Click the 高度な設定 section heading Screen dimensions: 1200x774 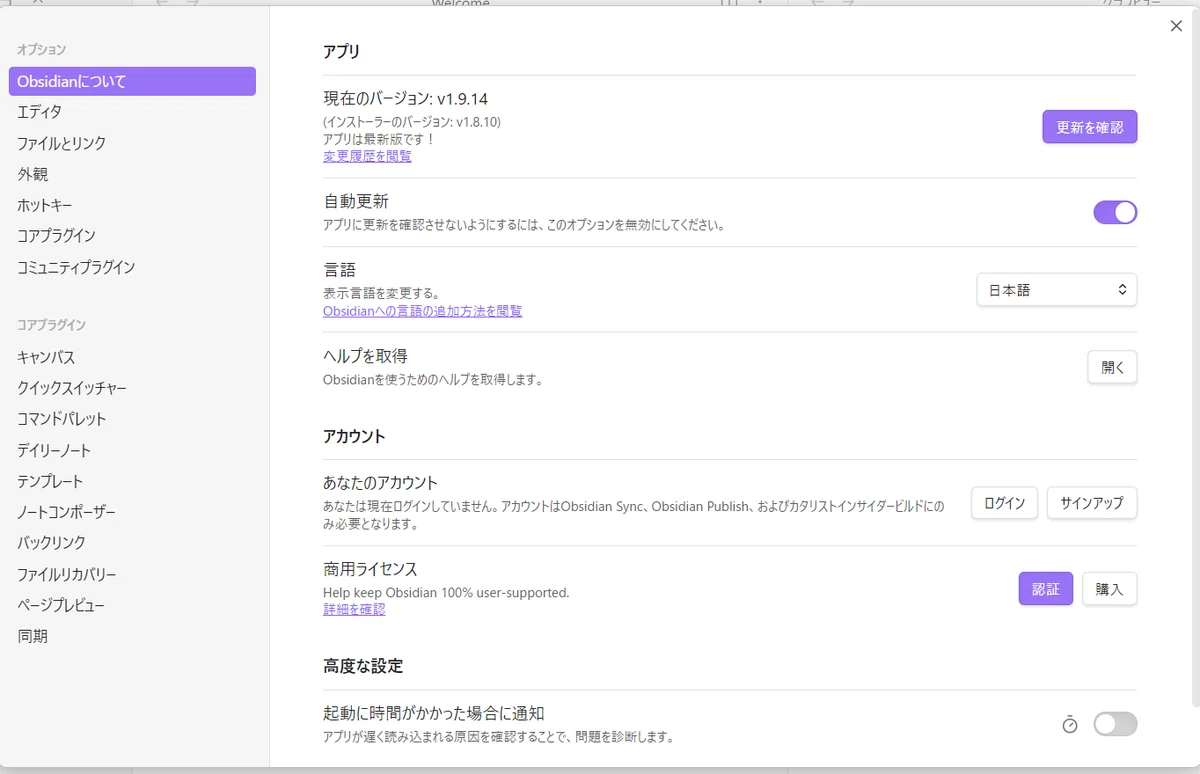363,666
